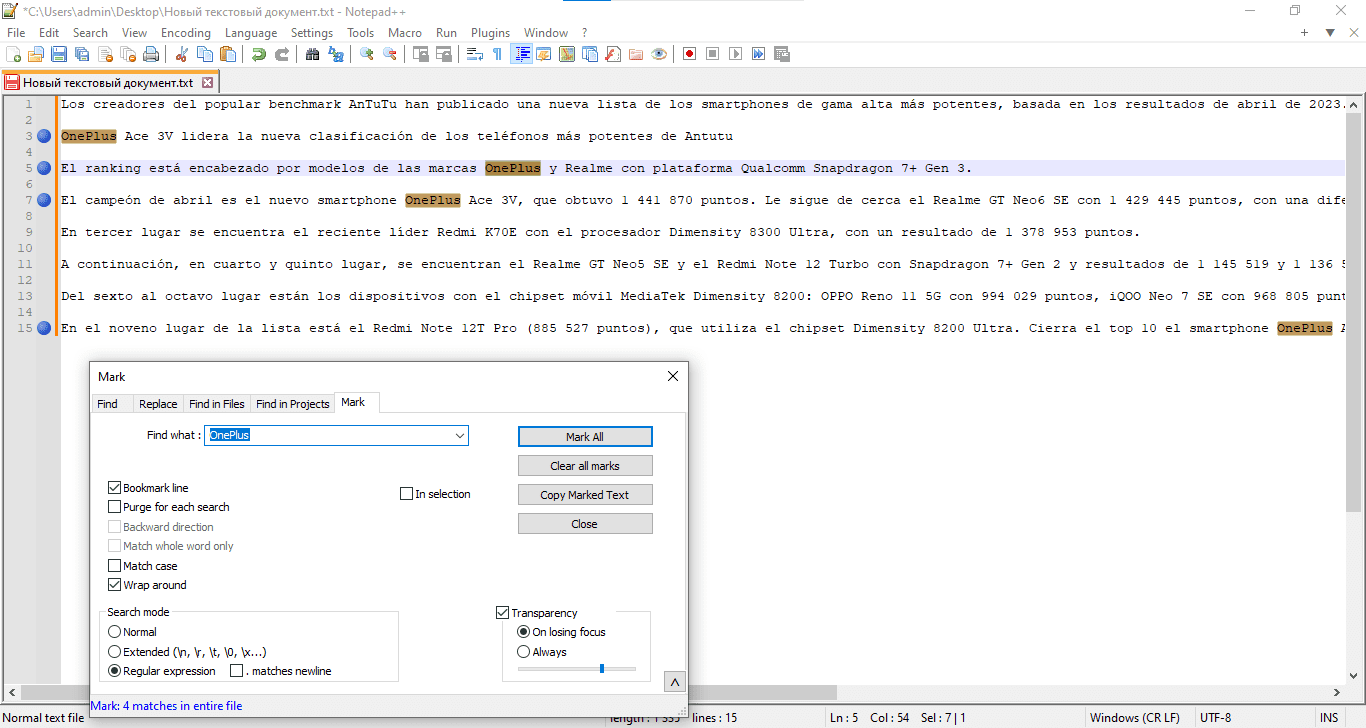Copy the selection with the toolbar Copy icon
The height and width of the screenshot is (728, 1366).
204,54
